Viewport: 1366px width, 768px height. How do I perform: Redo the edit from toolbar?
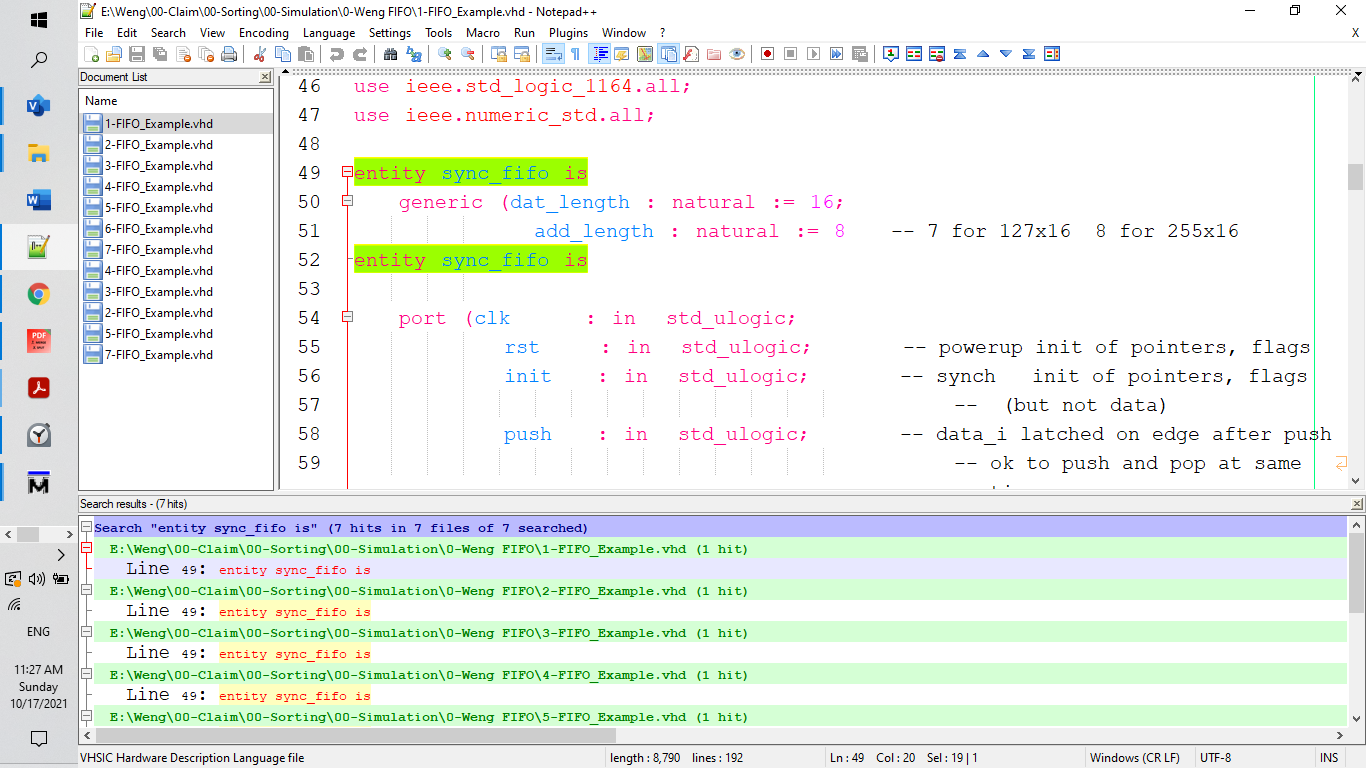pos(359,54)
